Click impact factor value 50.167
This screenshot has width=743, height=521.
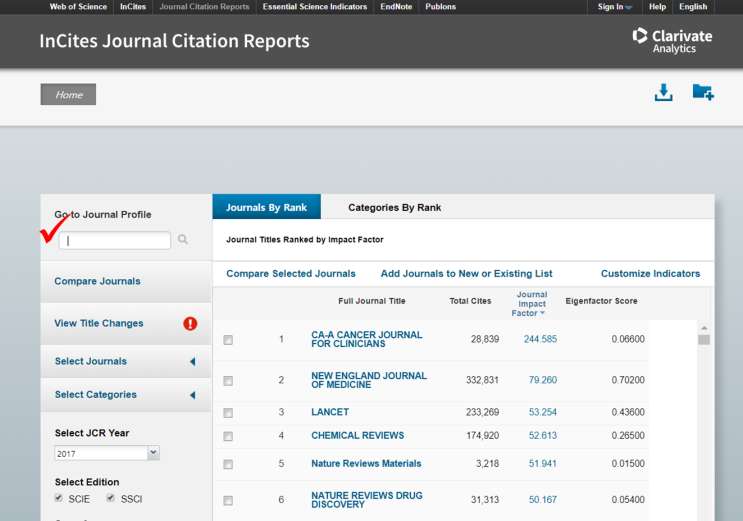[x=543, y=500]
